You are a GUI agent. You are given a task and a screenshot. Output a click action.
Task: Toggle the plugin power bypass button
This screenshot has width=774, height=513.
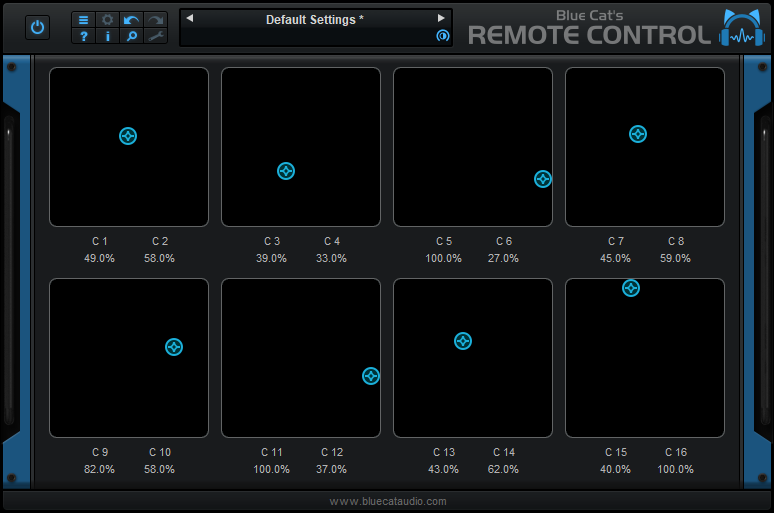coord(37,28)
